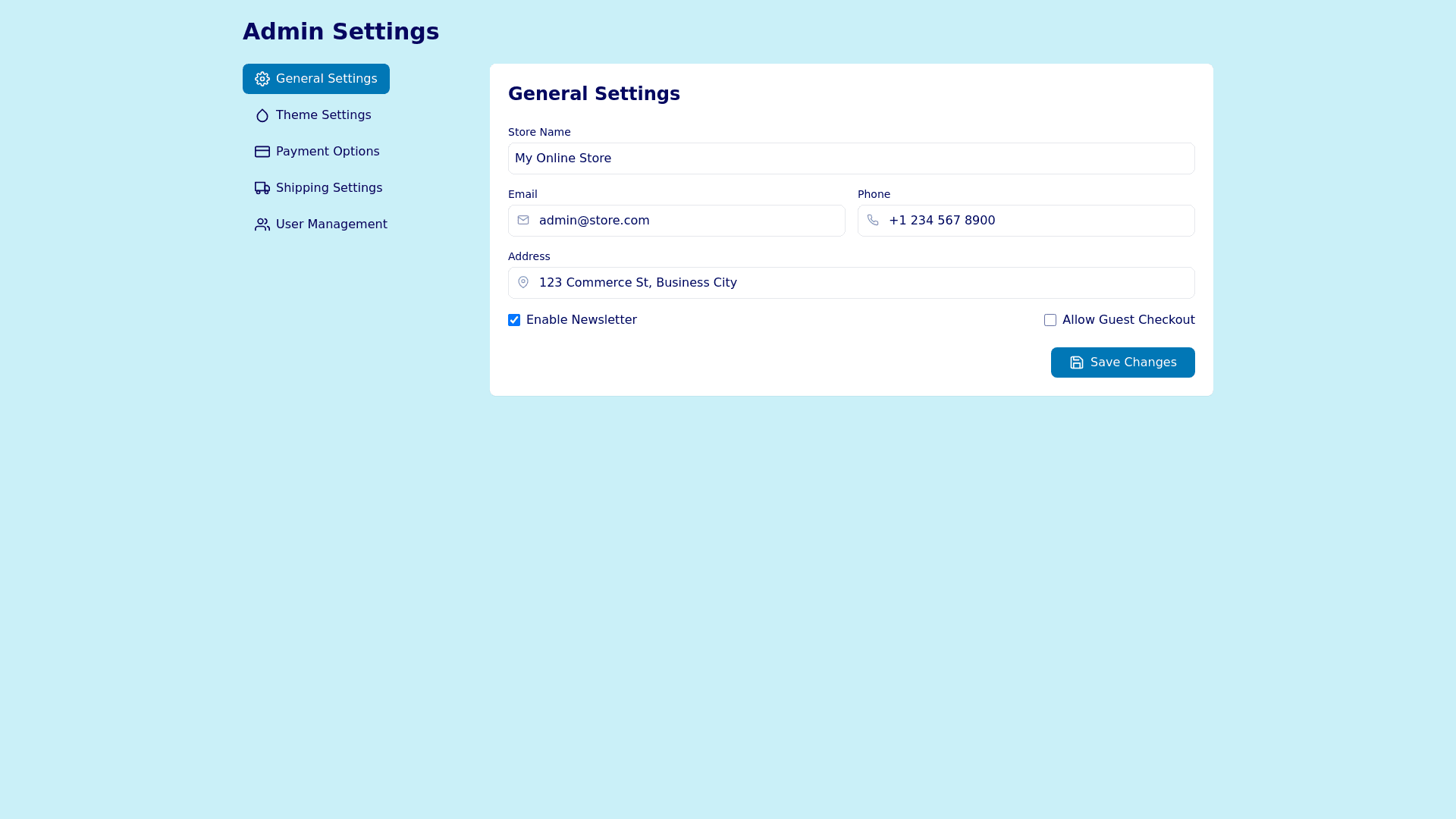Focus the Store Name input field
The image size is (1456, 819).
(x=851, y=158)
